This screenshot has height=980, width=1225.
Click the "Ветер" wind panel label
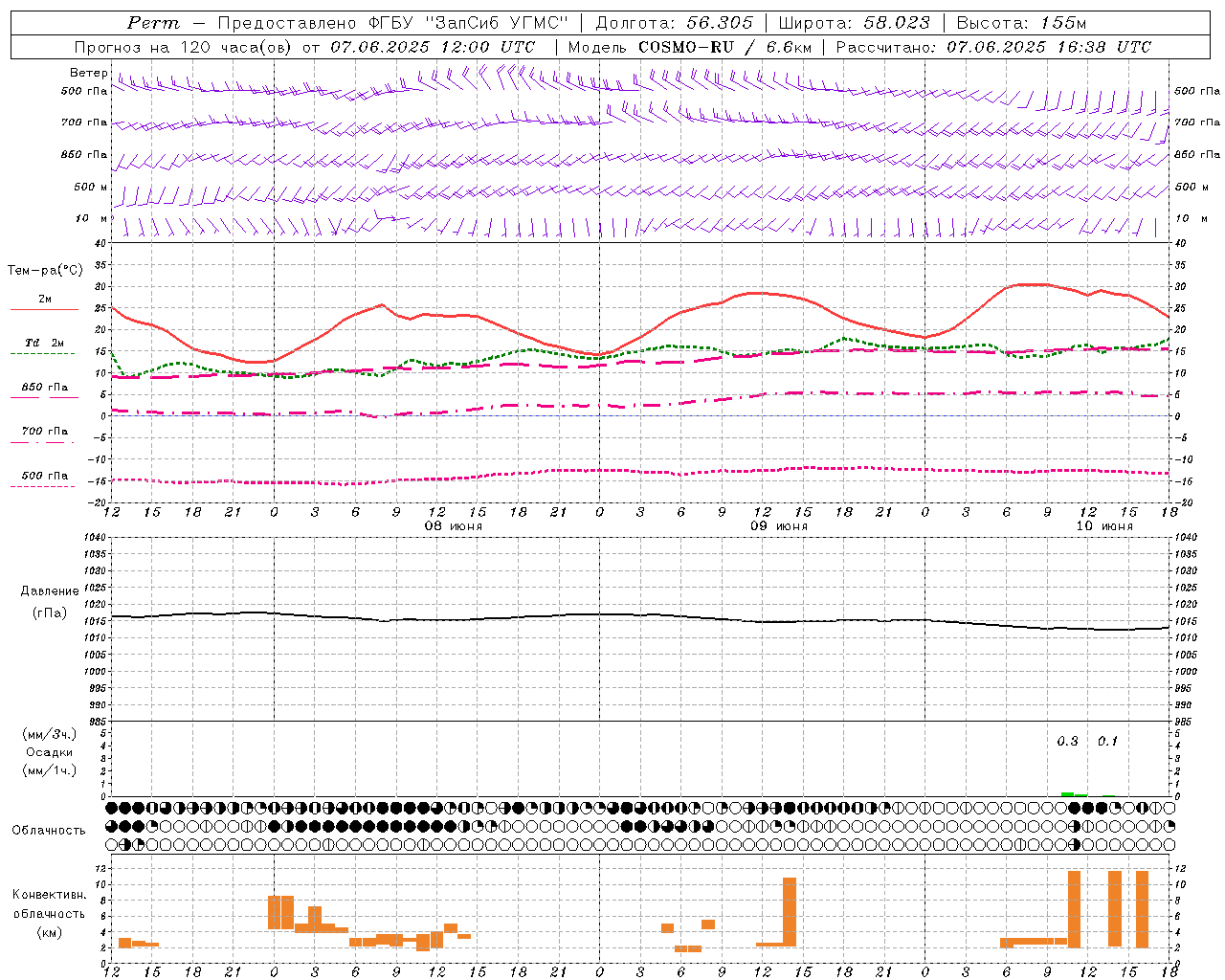click(x=88, y=73)
